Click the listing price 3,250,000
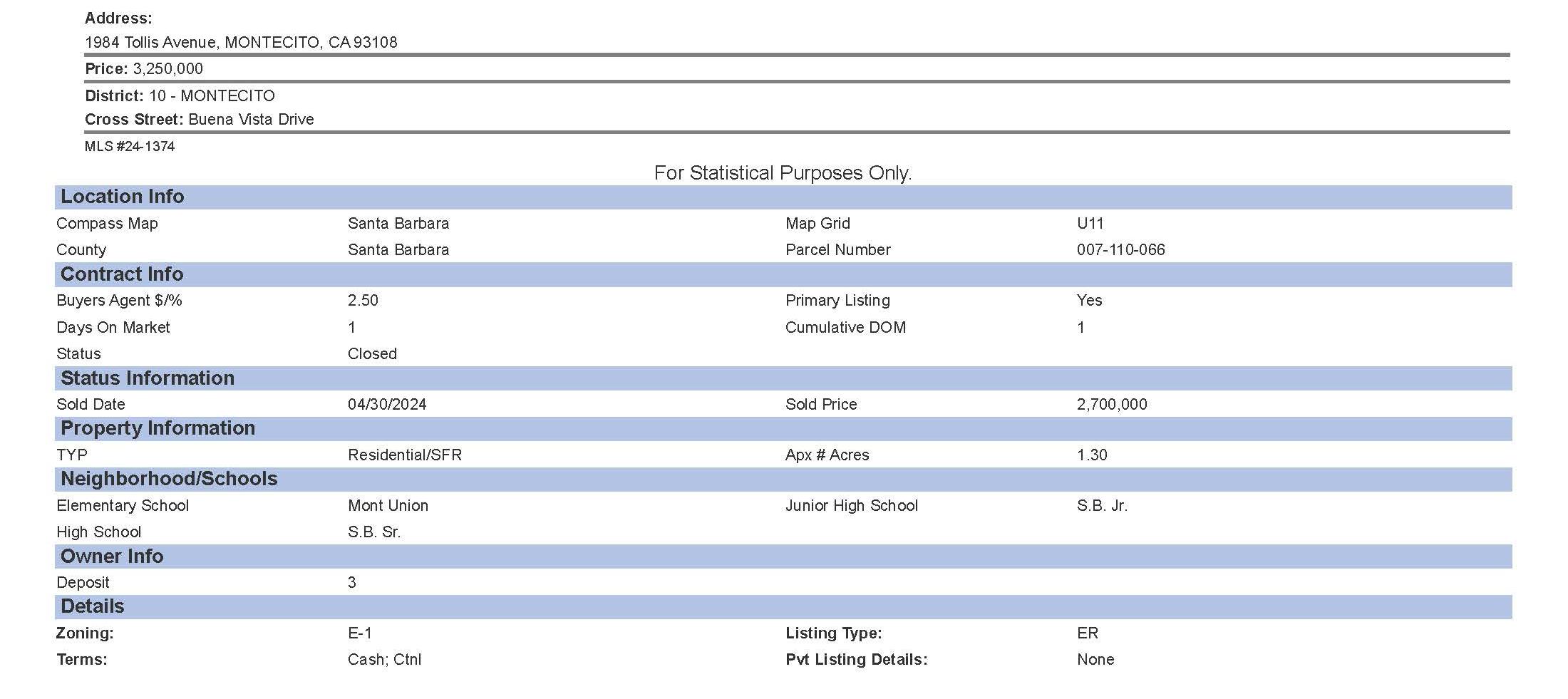1568x699 pixels. click(x=167, y=69)
